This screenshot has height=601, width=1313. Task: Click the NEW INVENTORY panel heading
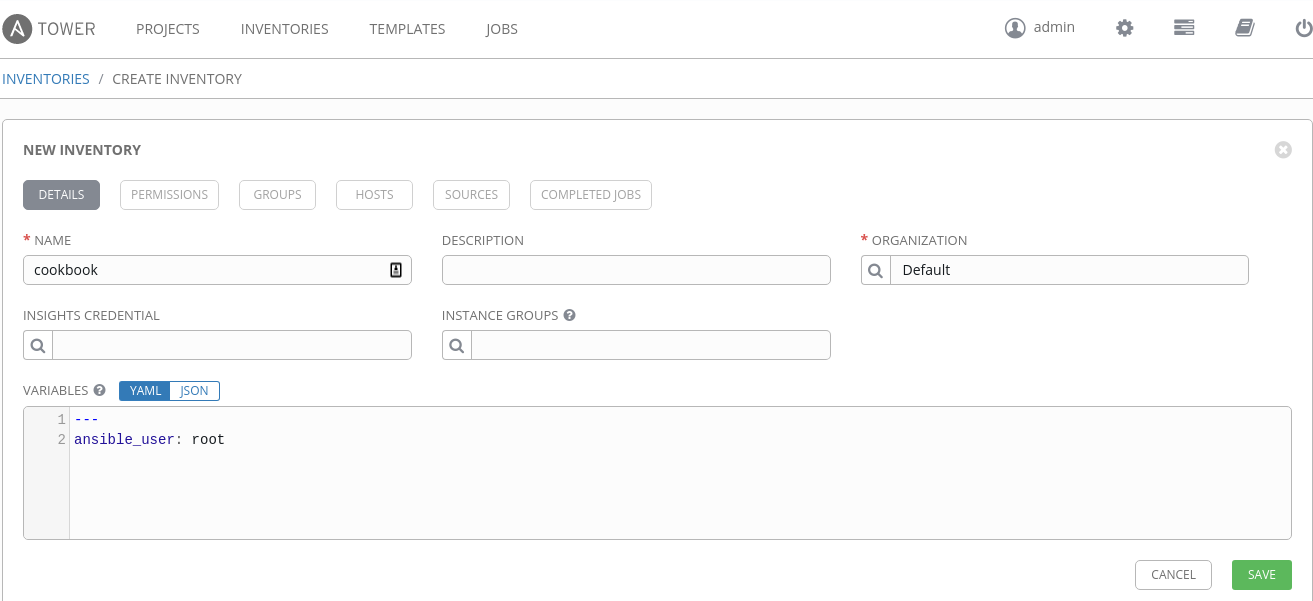pyautogui.click(x=82, y=150)
